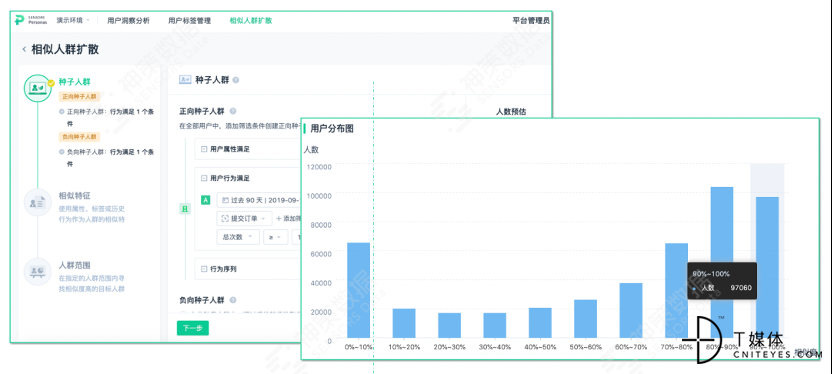832x374 pixels.
Task: Switch to the 用户洞察分析 tab
Action: 128,21
